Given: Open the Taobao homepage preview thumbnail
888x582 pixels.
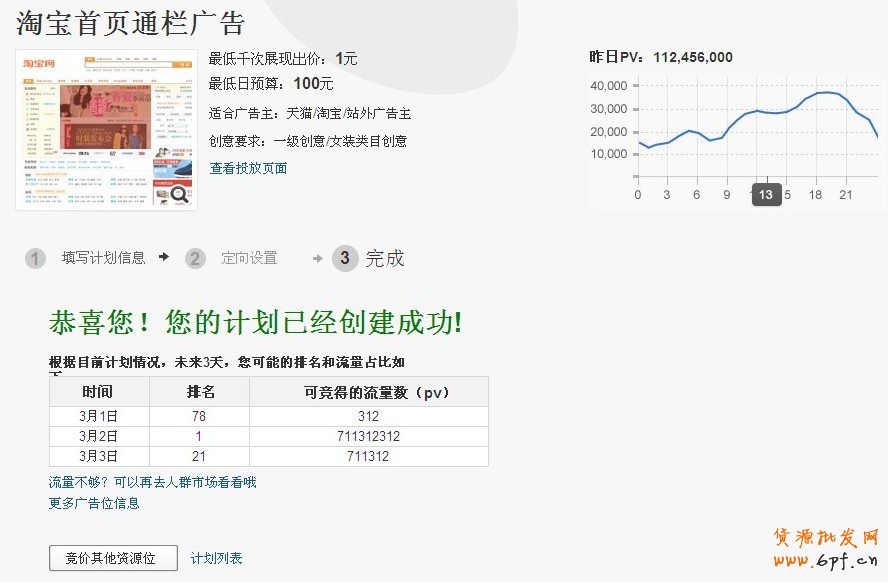Looking at the screenshot, I should point(106,129).
